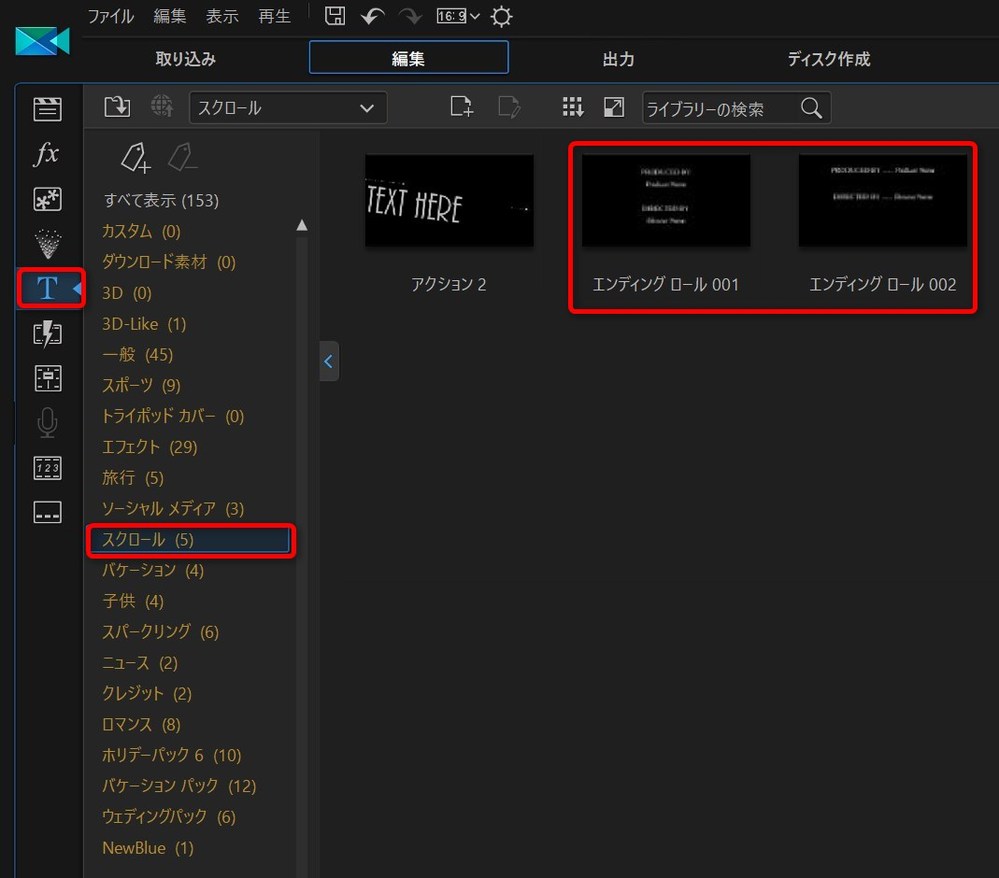Open the ファイル menu
The height and width of the screenshot is (878, 999).
[x=110, y=16]
